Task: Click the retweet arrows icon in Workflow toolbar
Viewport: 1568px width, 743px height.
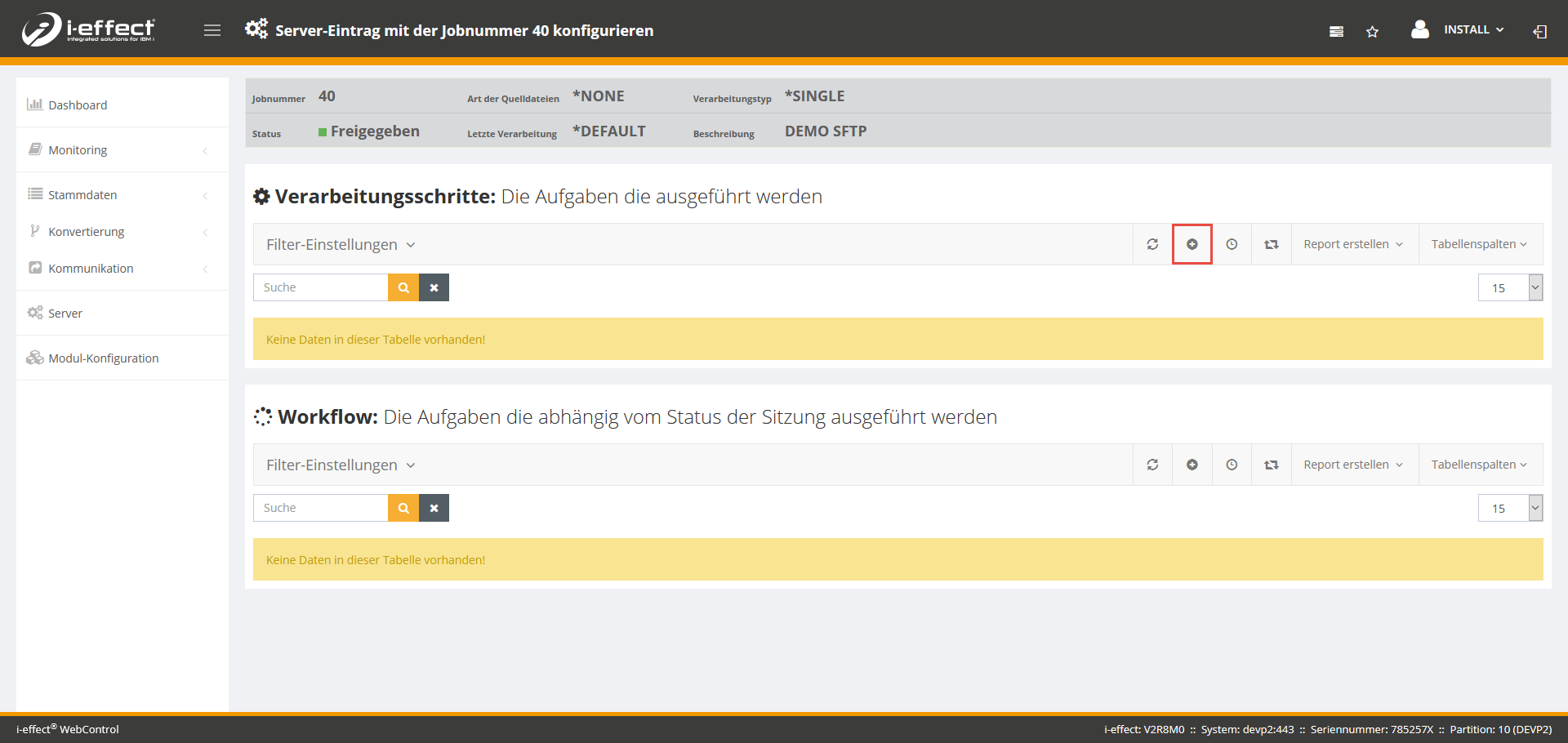Action: pos(1271,465)
